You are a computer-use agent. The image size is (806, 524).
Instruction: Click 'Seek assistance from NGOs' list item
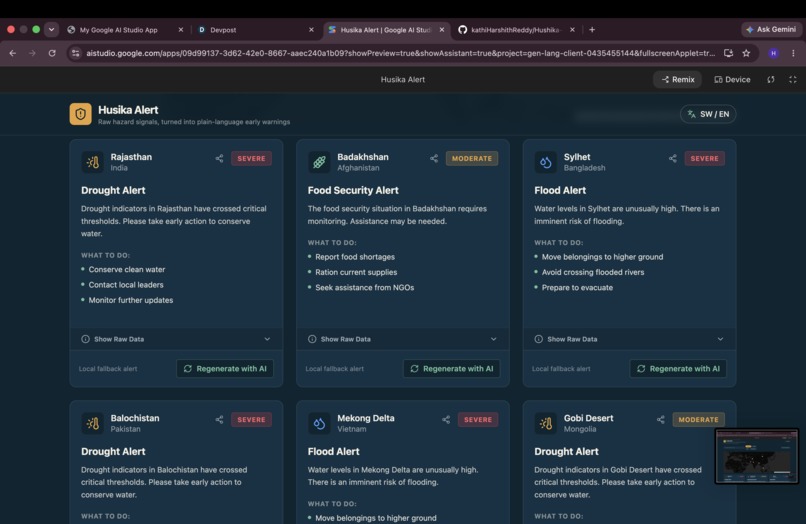[x=364, y=287]
